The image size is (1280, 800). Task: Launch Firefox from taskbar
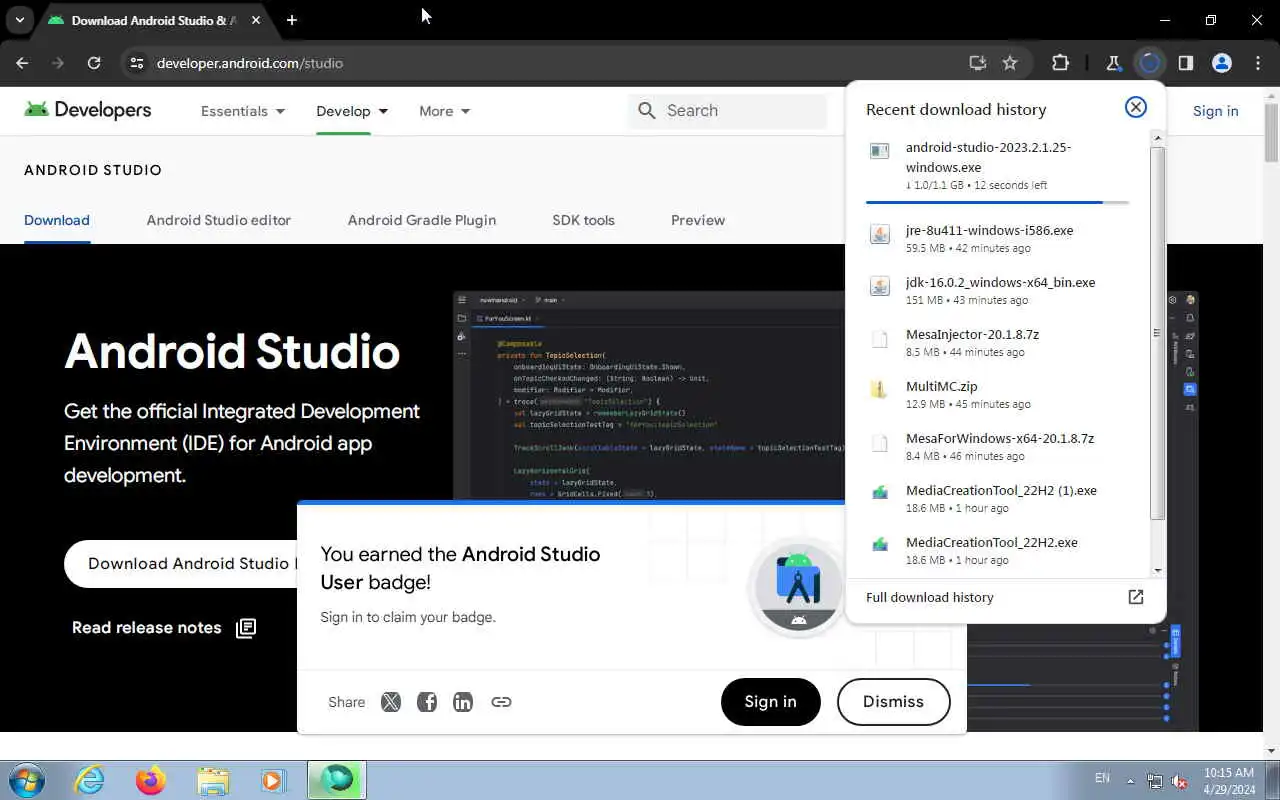point(151,780)
